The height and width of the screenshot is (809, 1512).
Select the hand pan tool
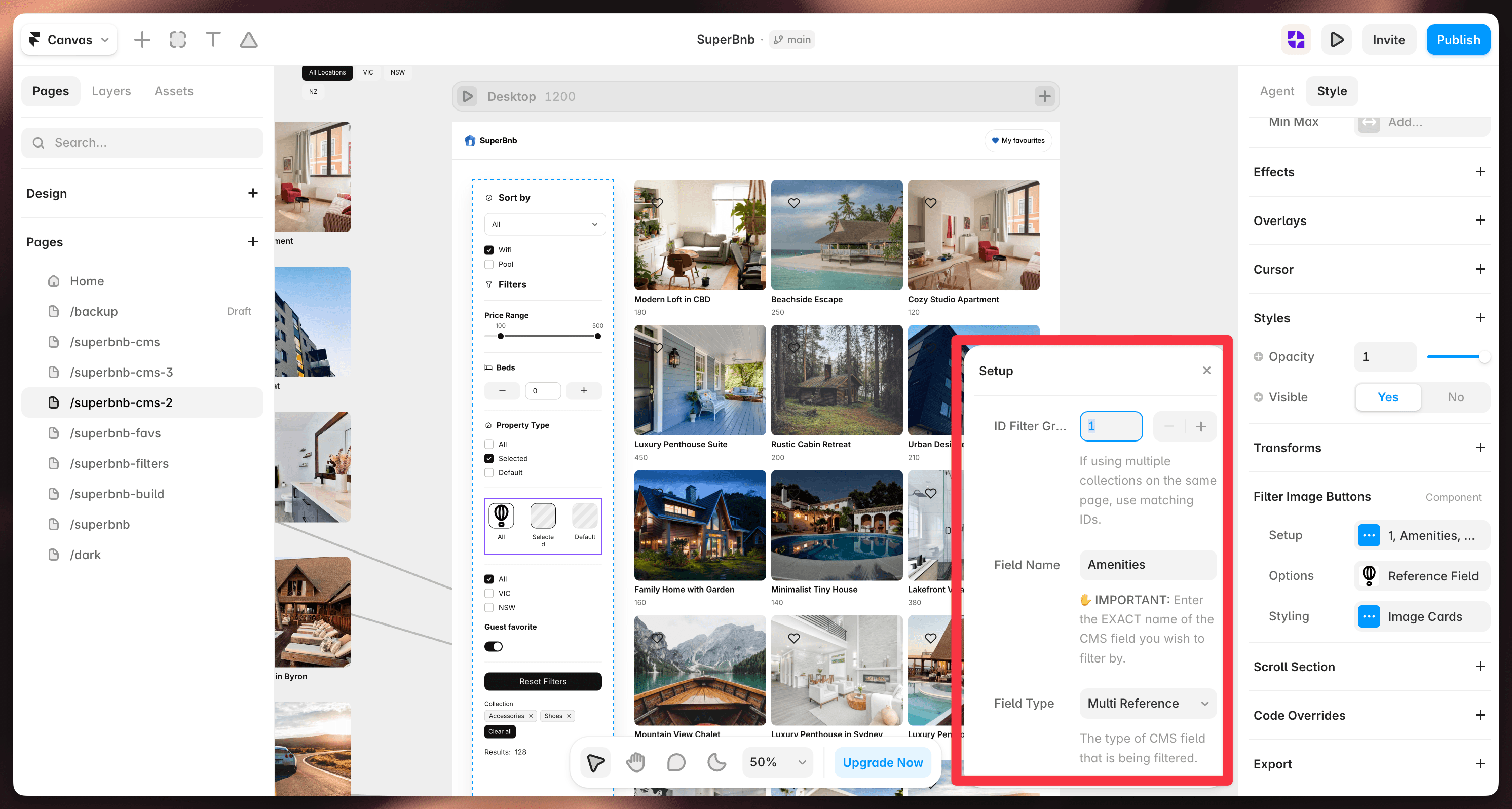pos(636,762)
